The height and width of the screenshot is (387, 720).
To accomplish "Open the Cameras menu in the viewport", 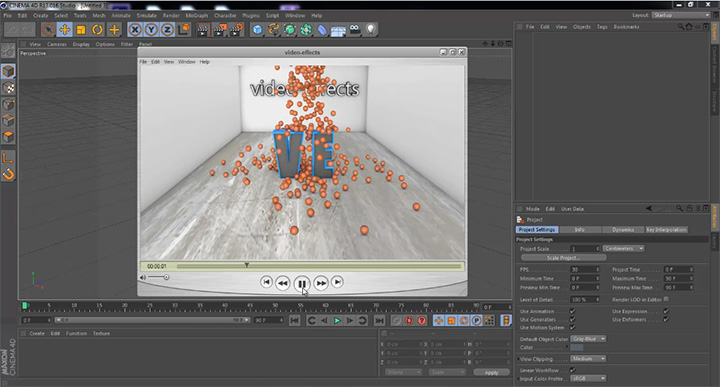I will click(57, 45).
